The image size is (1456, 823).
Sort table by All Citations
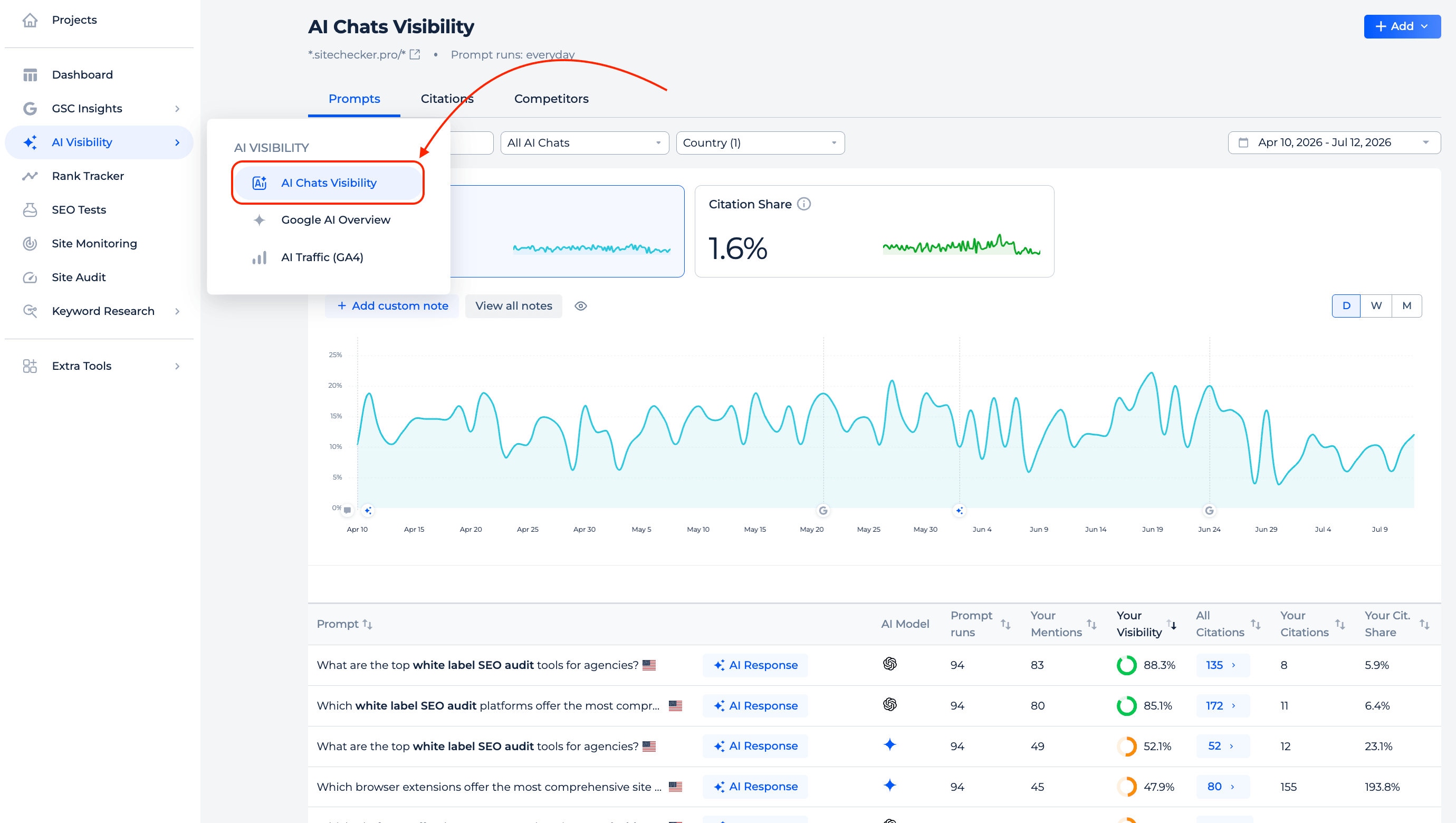click(x=1256, y=624)
